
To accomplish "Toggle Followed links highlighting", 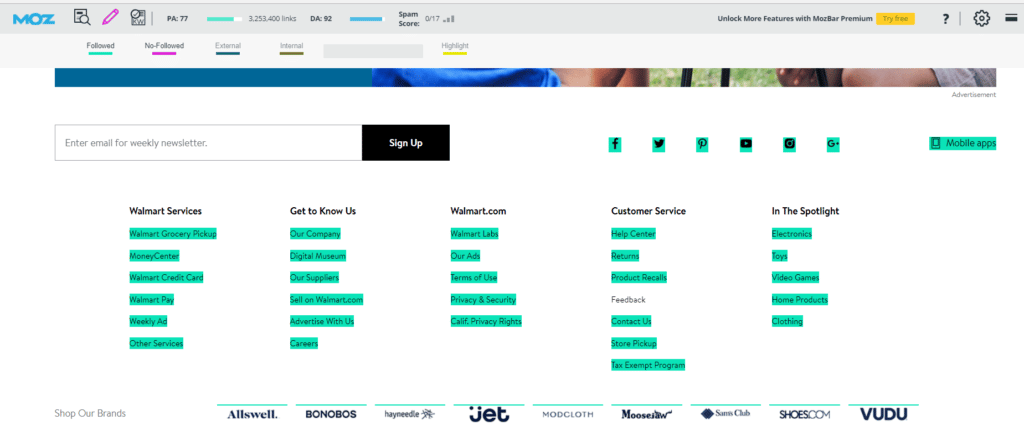I will (100, 47).
